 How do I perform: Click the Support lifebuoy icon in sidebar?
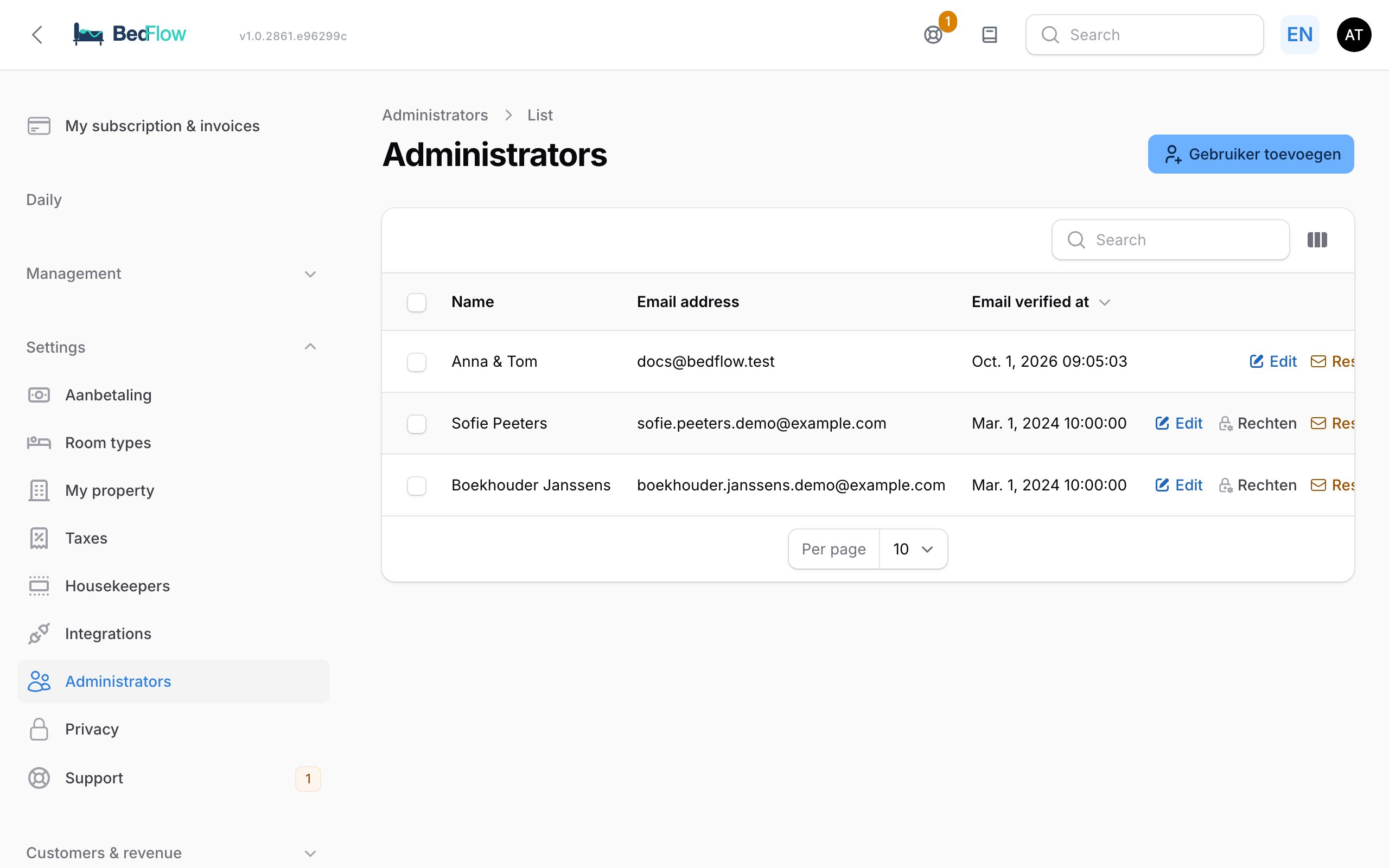[39, 778]
